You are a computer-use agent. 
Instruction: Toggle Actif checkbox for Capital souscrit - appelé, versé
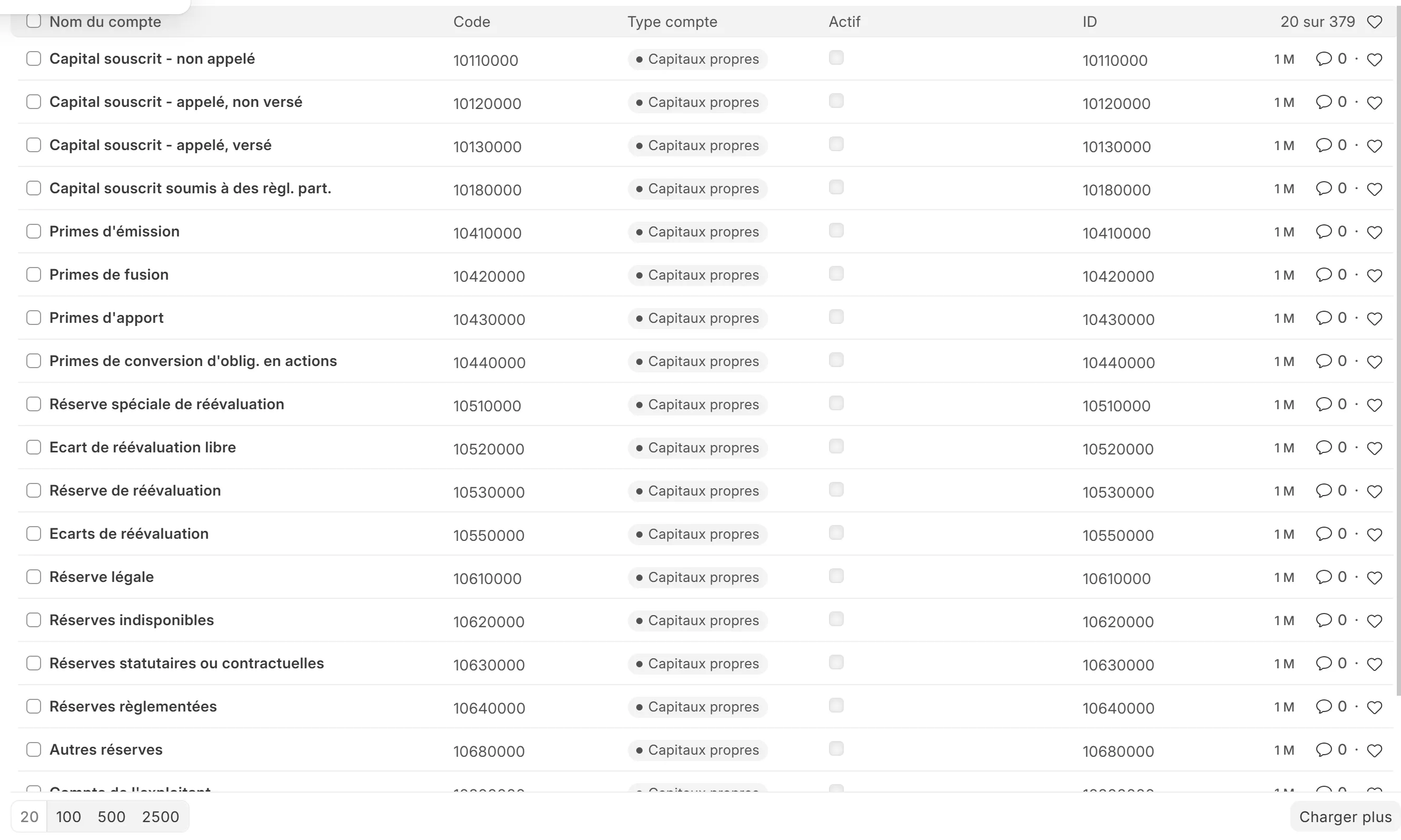(x=836, y=144)
